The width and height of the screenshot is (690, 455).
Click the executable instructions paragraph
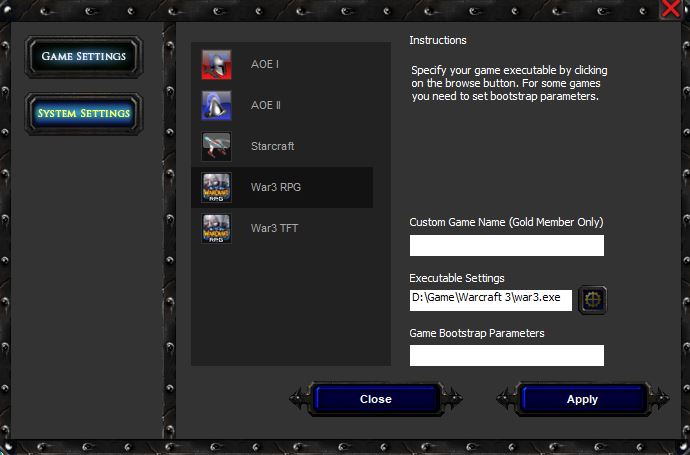509,83
